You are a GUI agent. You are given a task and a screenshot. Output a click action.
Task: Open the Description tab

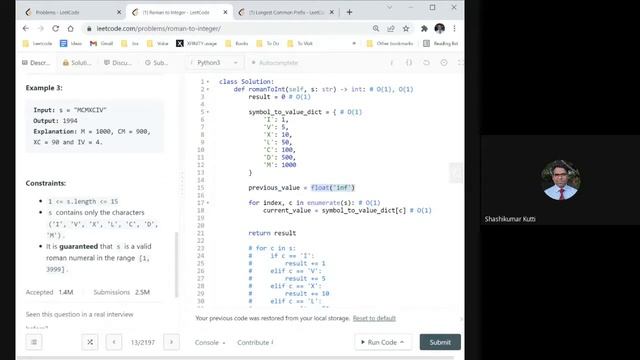coord(36,62)
